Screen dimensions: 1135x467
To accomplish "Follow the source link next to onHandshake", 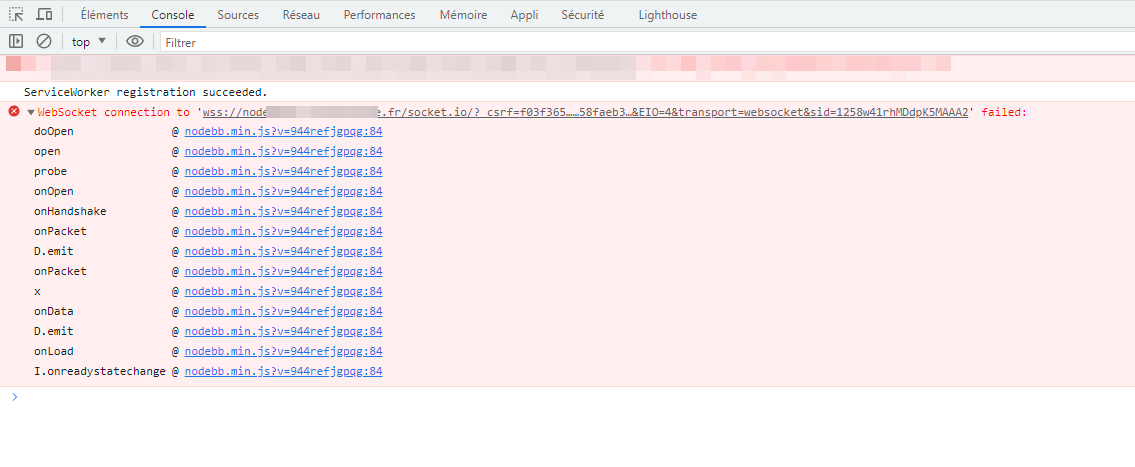I will pyautogui.click(x=283, y=212).
